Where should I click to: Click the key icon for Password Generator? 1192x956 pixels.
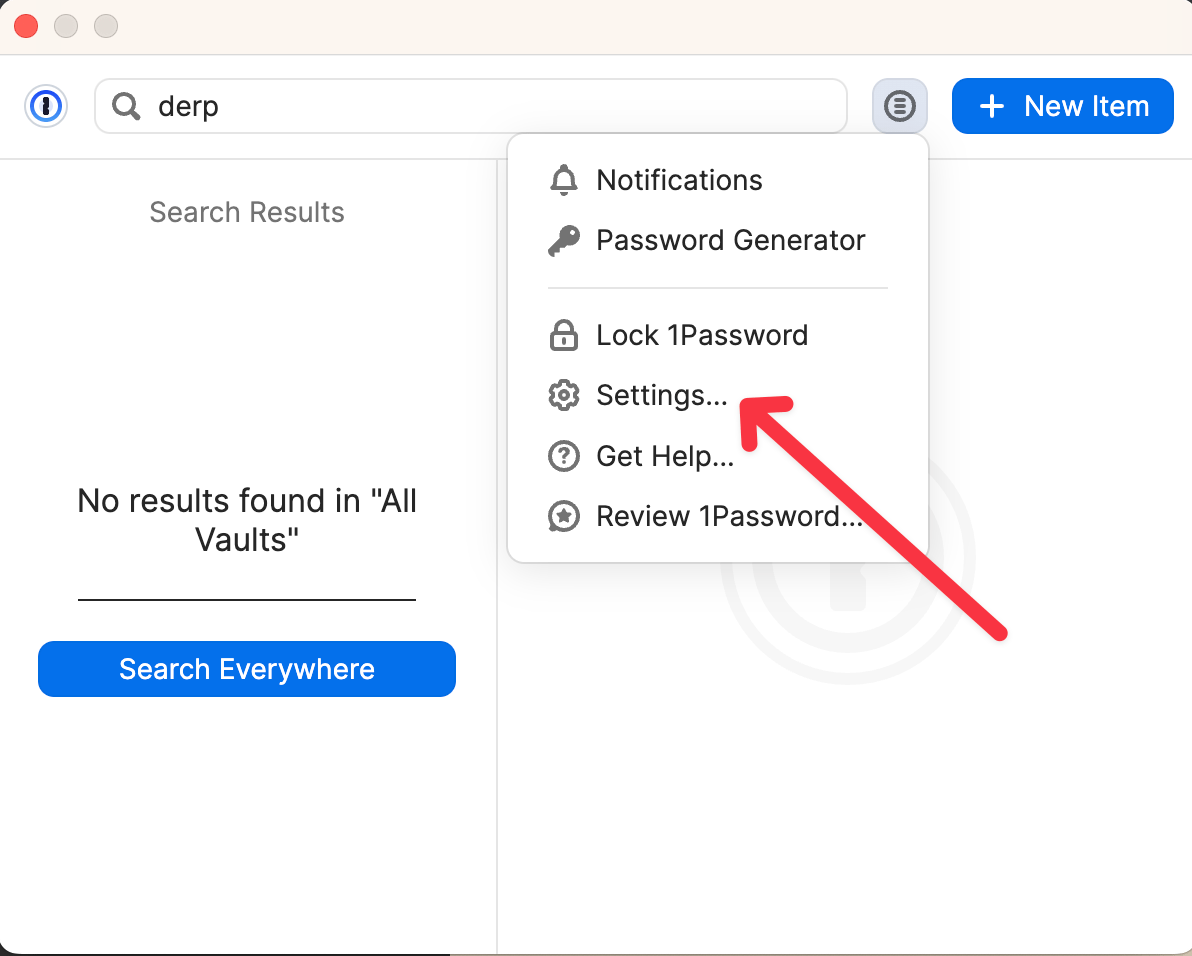point(564,241)
